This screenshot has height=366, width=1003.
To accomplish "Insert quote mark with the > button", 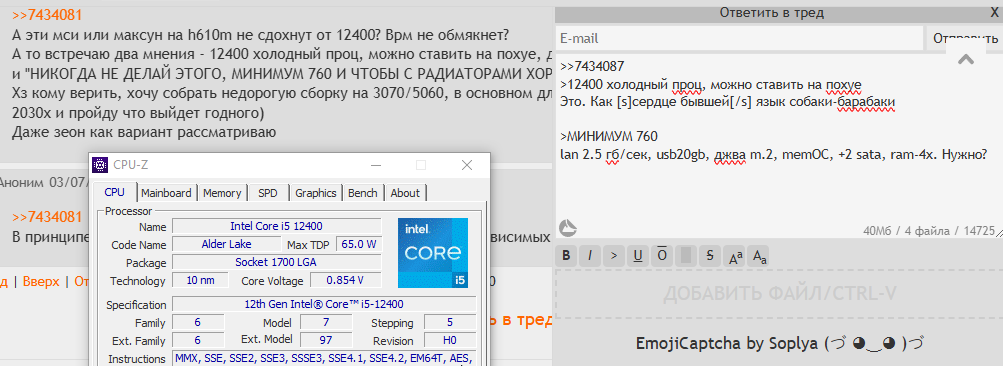I will (613, 256).
